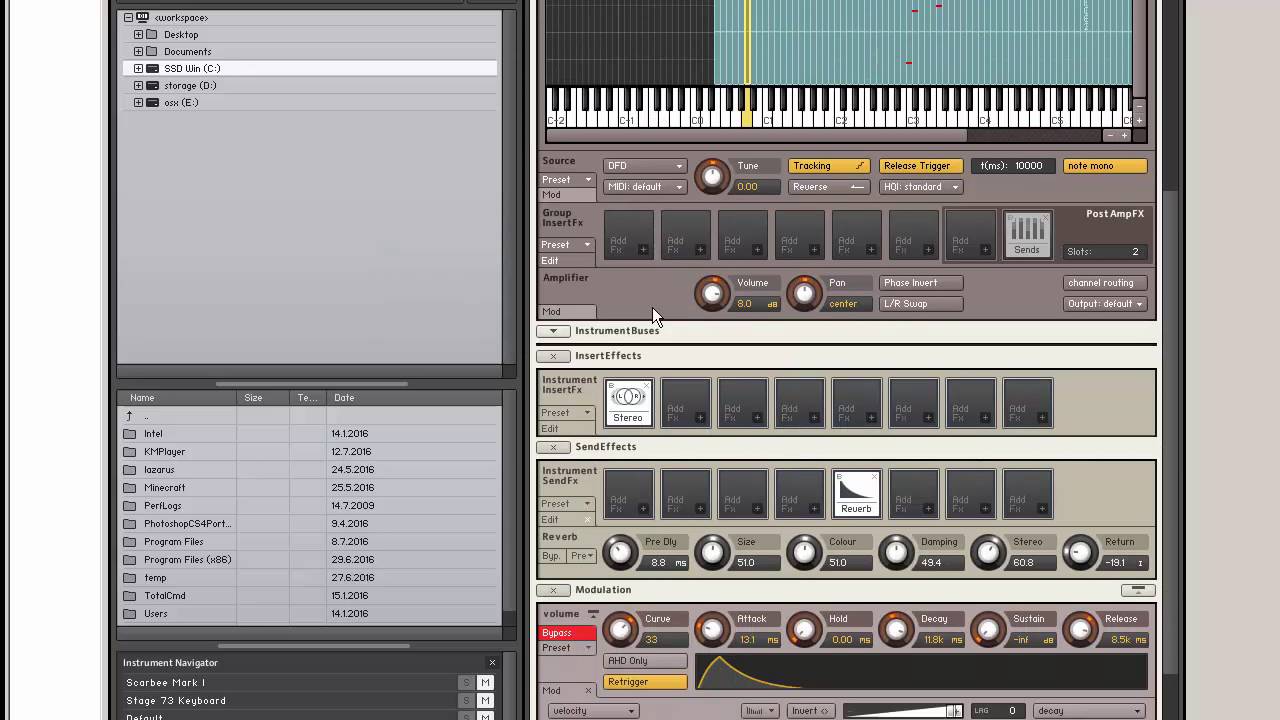Toggle Phase Invert in Amplifier
The image size is (1280, 720).
tap(921, 283)
